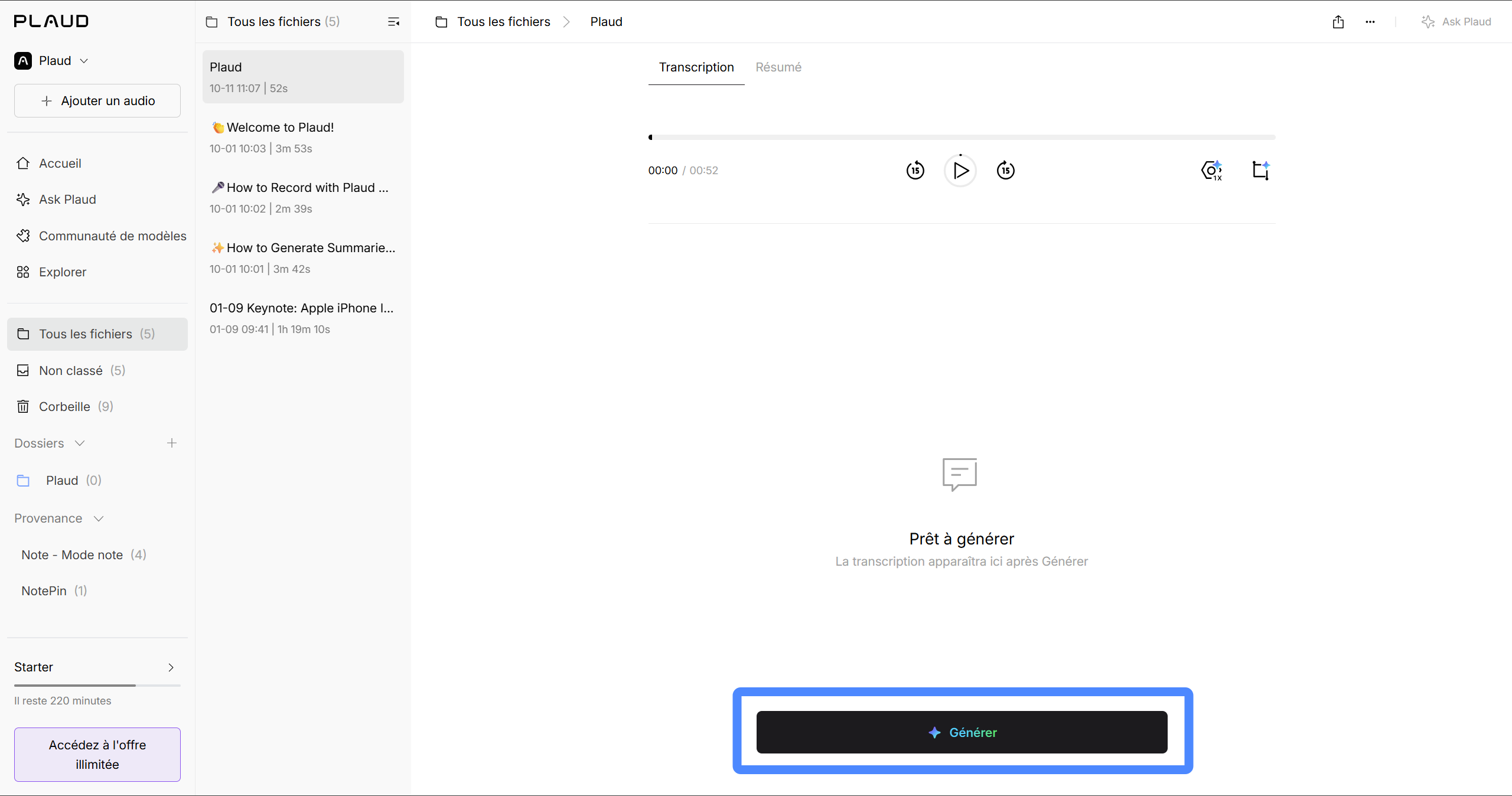Click the 00:00 current time label
The image size is (1512, 796).
point(663,171)
